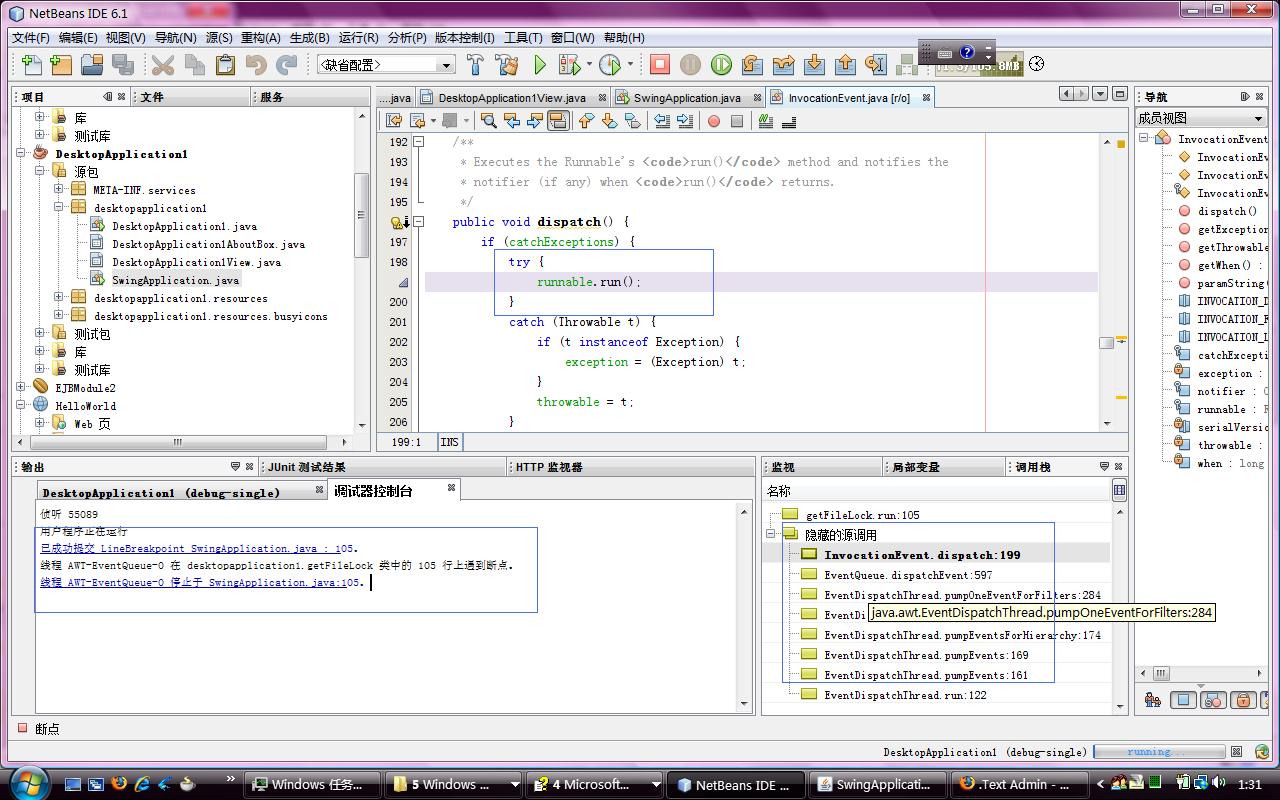Collapse the DesktopApplication1 project node
Screen dimensions: 1280x800
click(x=21, y=154)
